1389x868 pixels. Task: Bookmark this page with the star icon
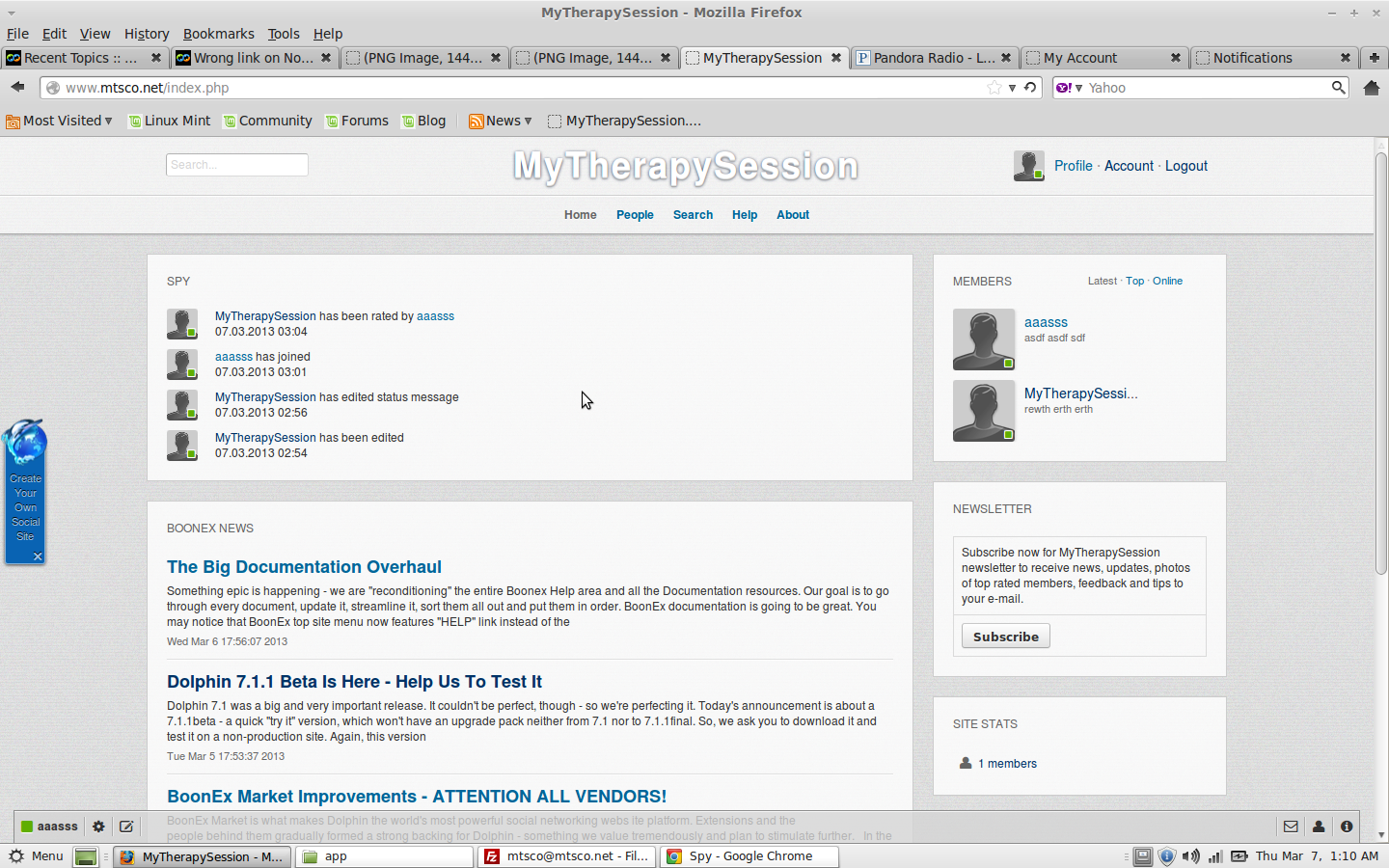[994, 88]
